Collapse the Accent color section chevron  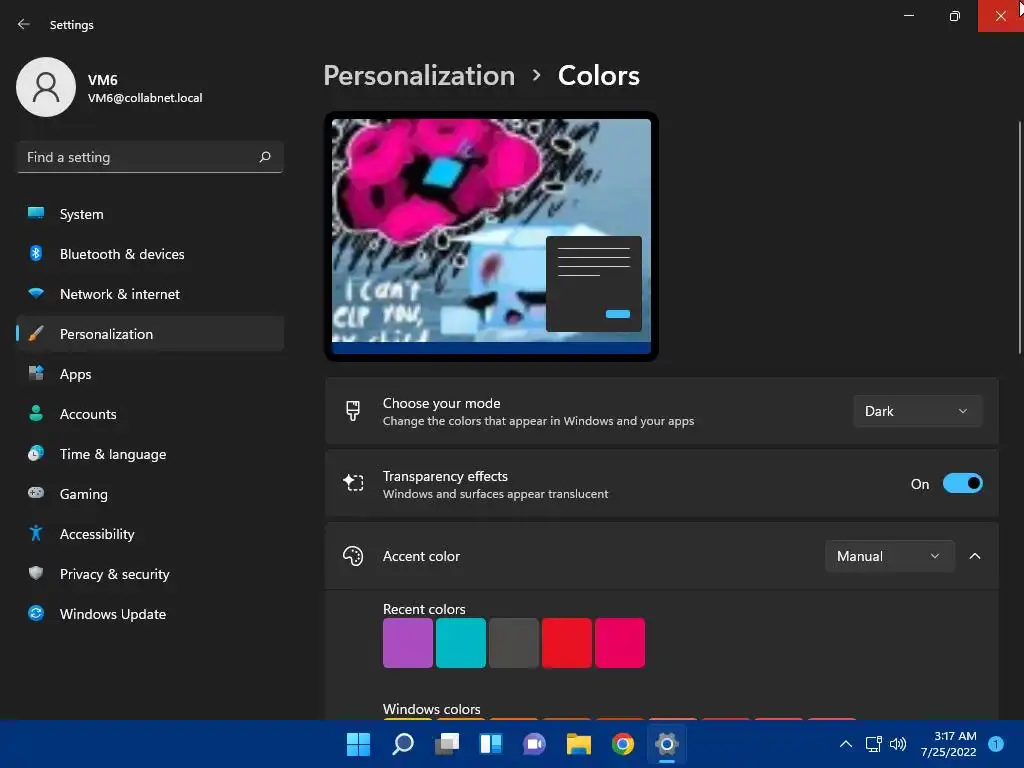(x=974, y=556)
